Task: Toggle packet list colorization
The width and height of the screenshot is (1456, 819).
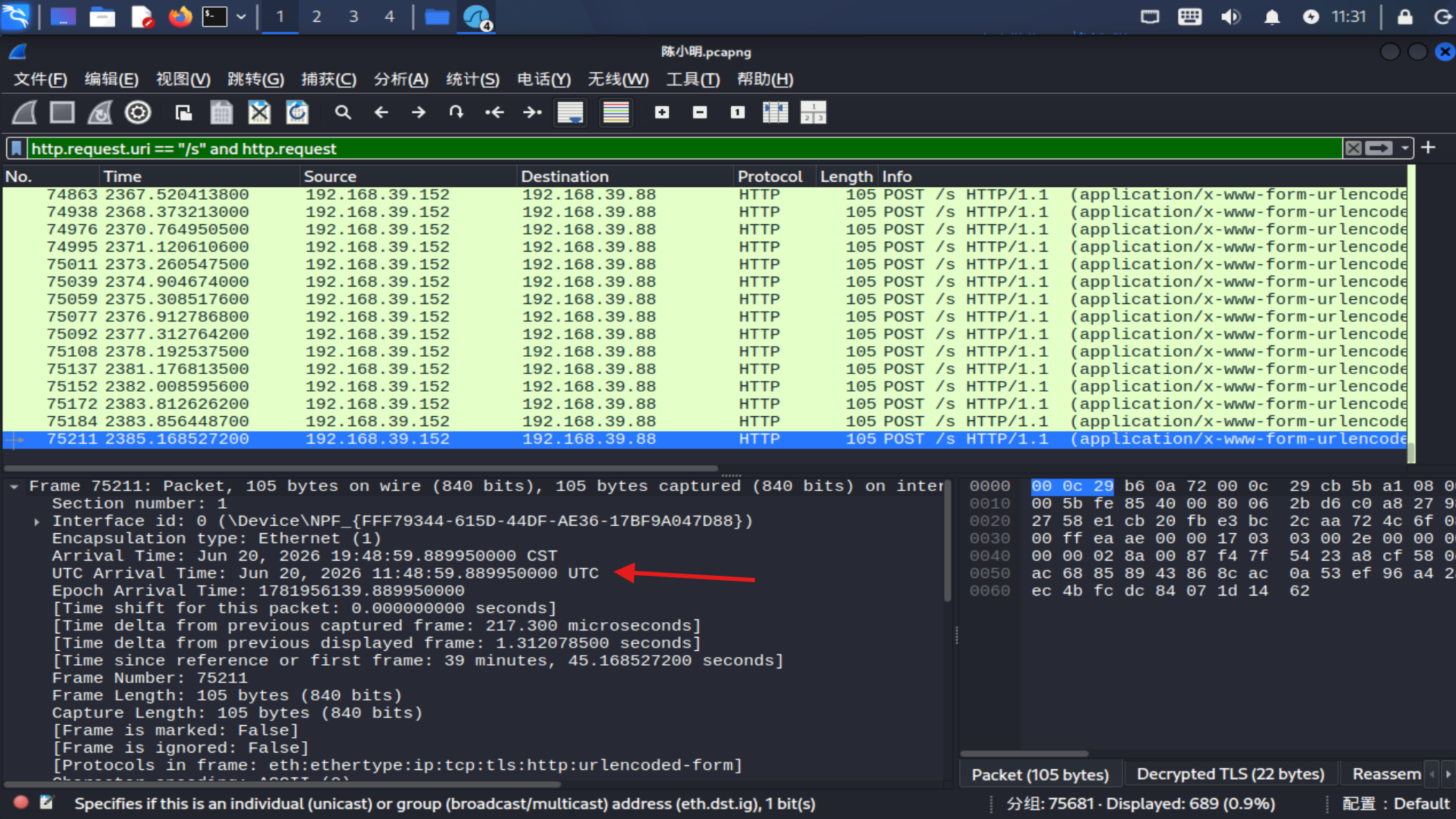Action: [x=616, y=112]
